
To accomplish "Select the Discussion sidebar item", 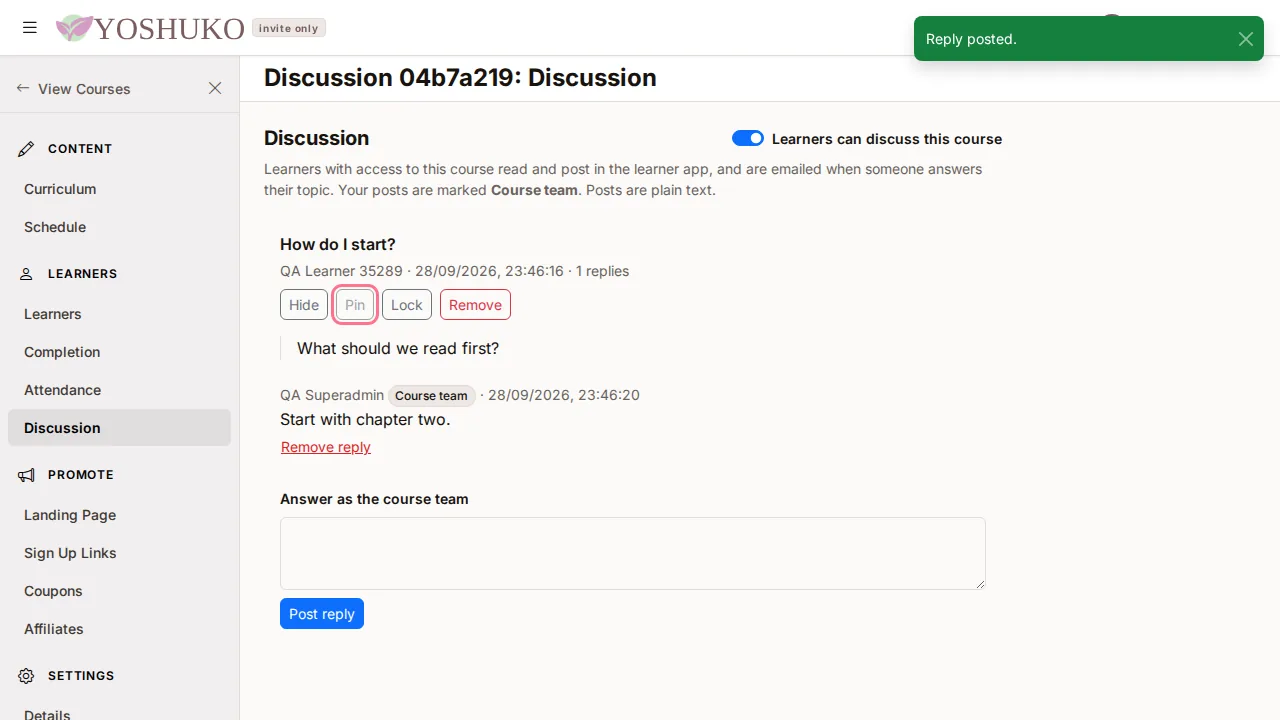I will tap(119, 428).
